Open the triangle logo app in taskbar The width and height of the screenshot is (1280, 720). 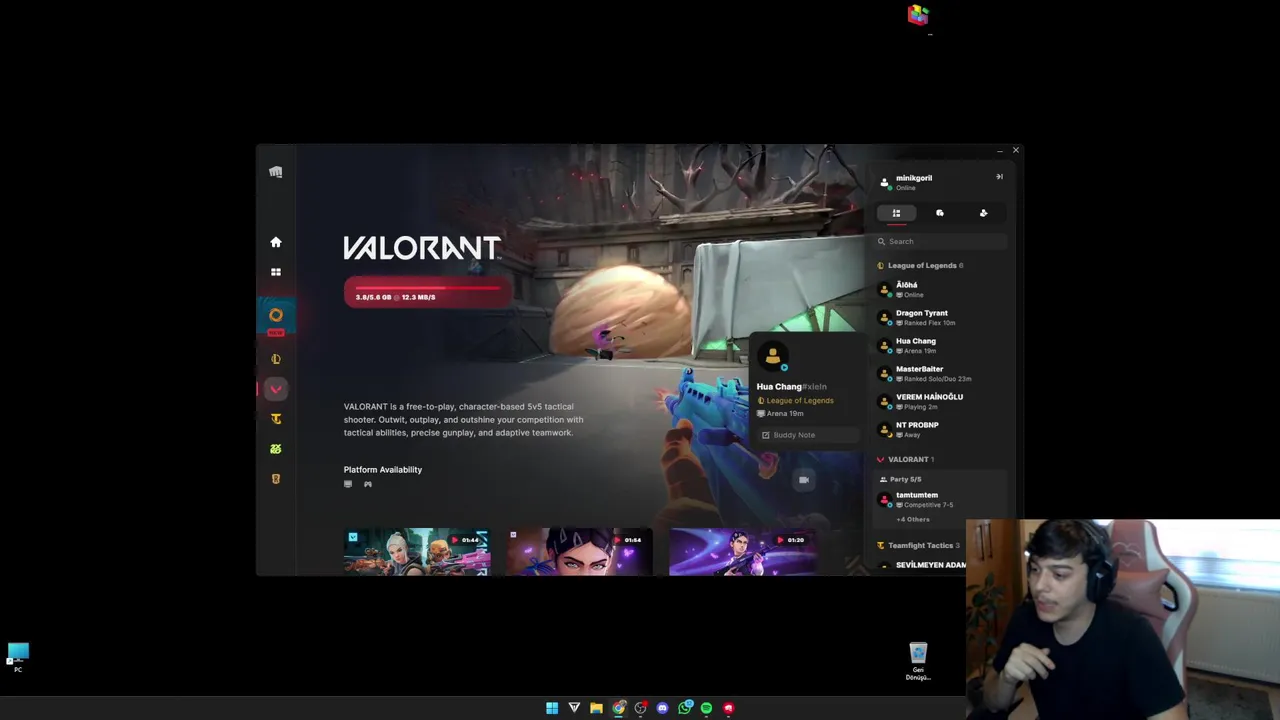(574, 708)
